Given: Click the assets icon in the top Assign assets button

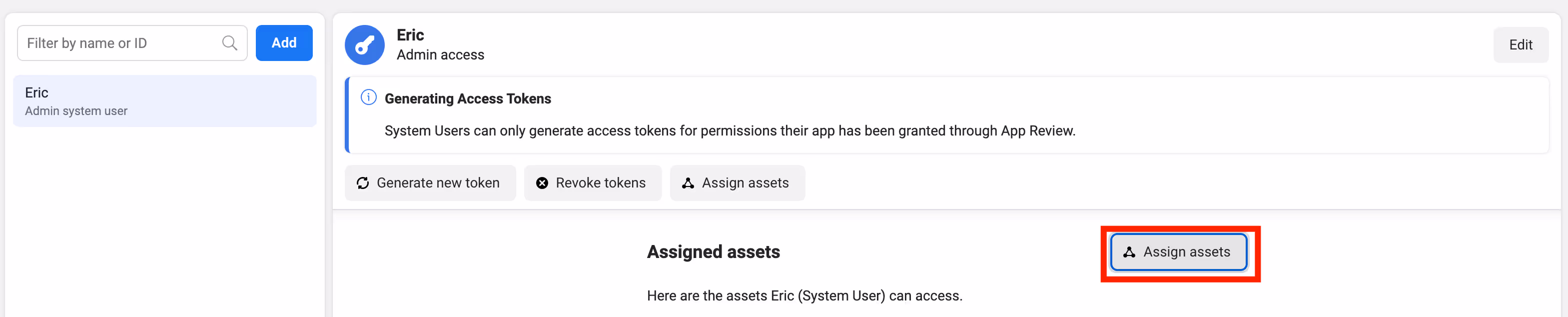Looking at the screenshot, I should 688,183.
